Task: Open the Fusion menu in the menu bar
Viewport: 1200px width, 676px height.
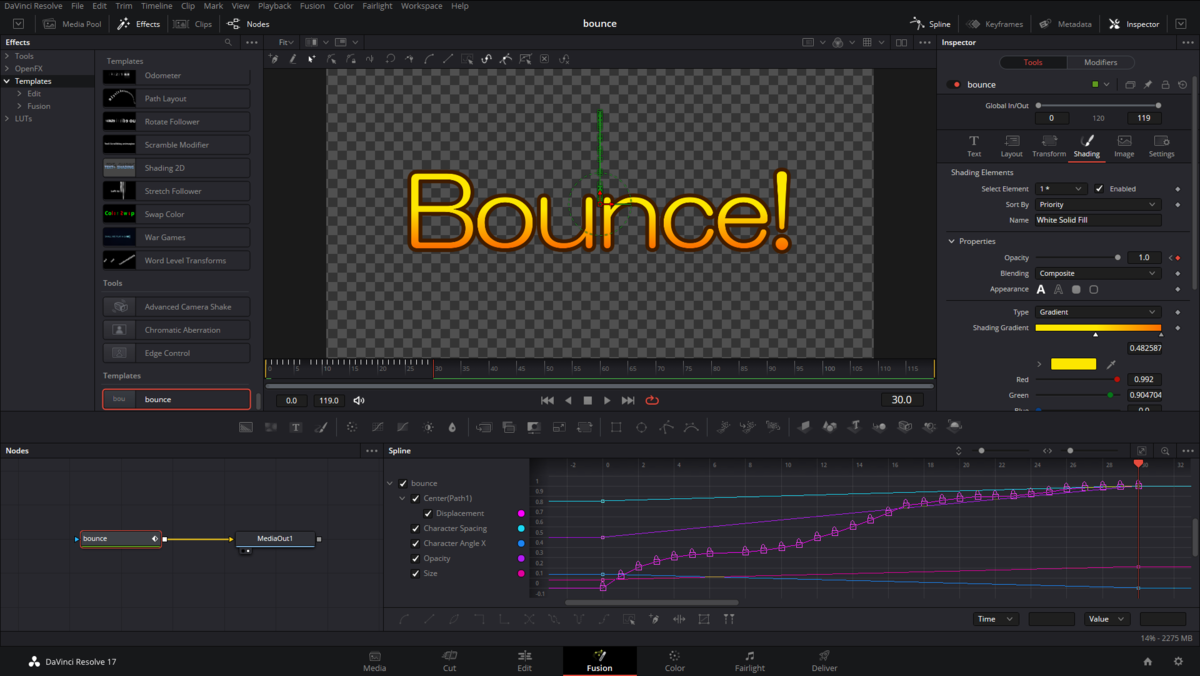Action: [312, 5]
